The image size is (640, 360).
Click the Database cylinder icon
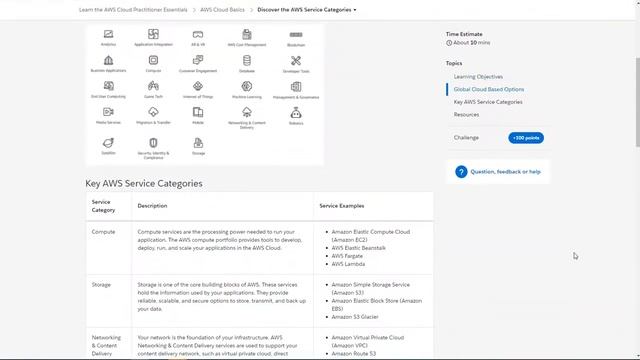pyautogui.click(x=247, y=60)
